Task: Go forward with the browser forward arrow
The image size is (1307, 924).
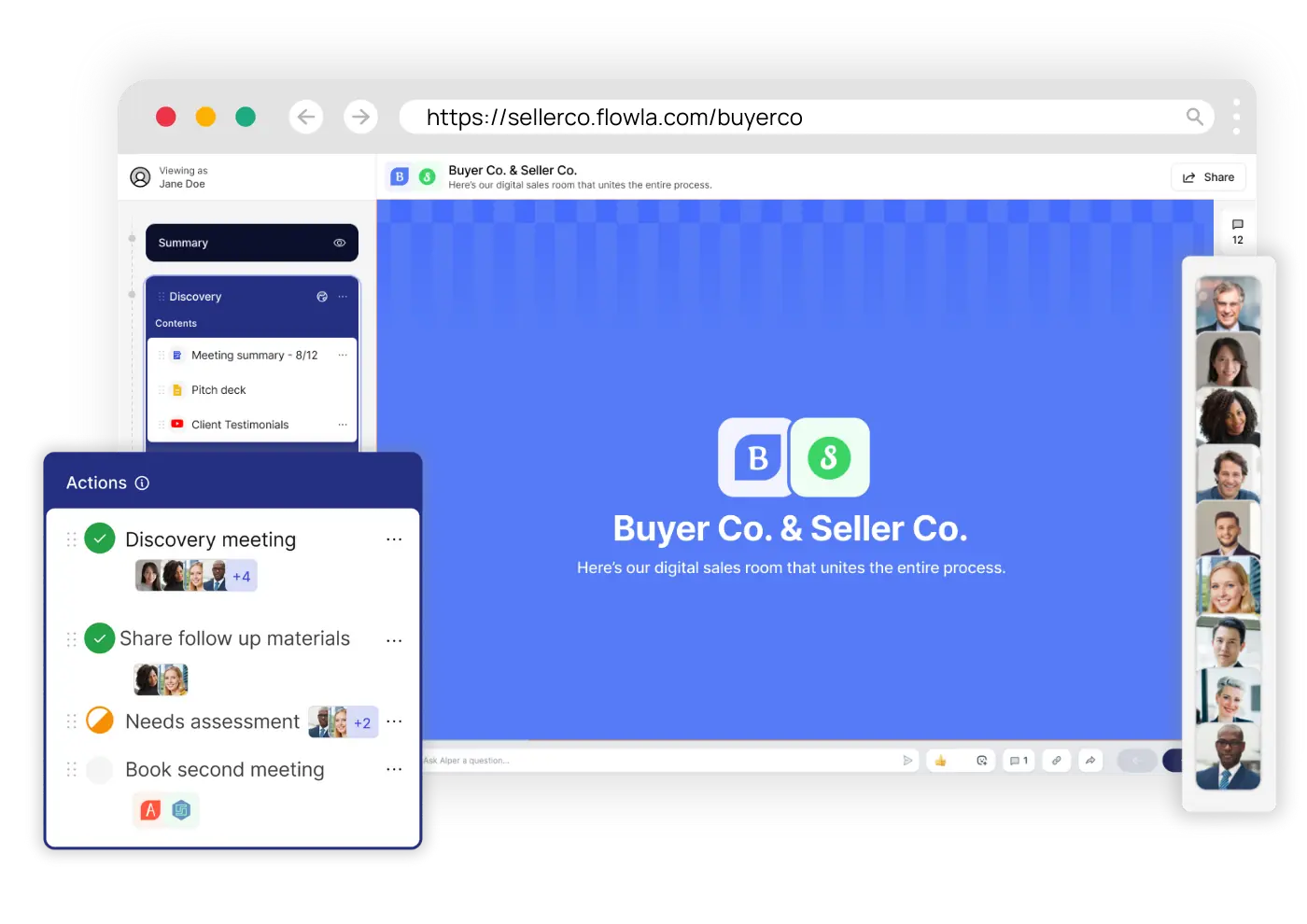Action: coord(360,117)
